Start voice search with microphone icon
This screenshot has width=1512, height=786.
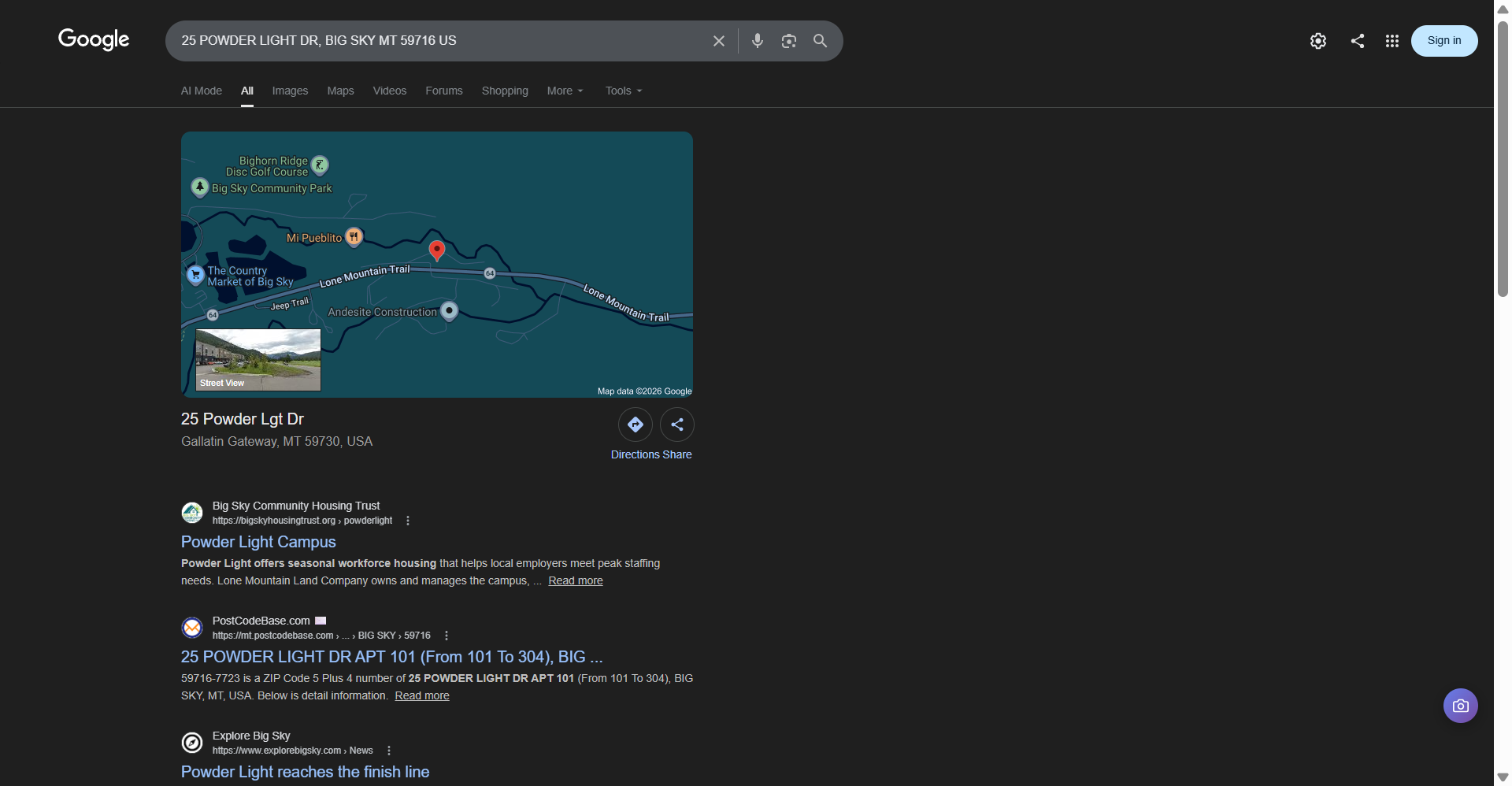click(x=757, y=41)
